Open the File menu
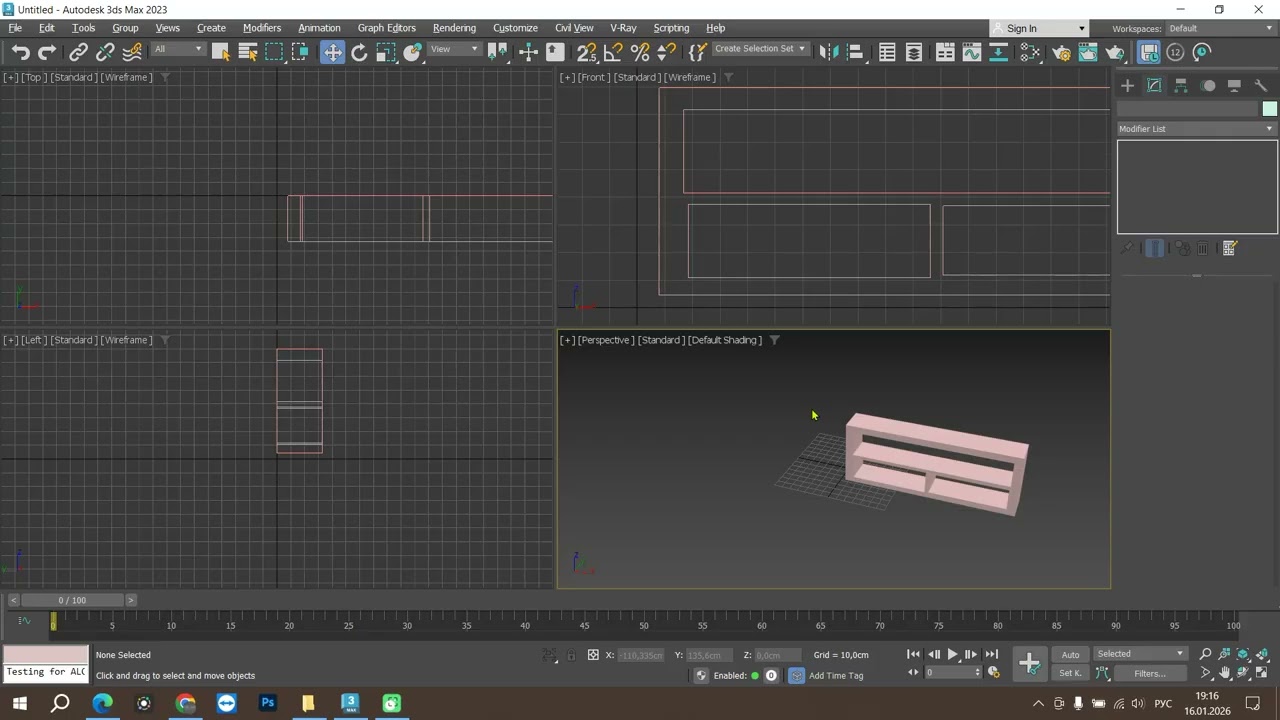The image size is (1280, 720). 16,28
